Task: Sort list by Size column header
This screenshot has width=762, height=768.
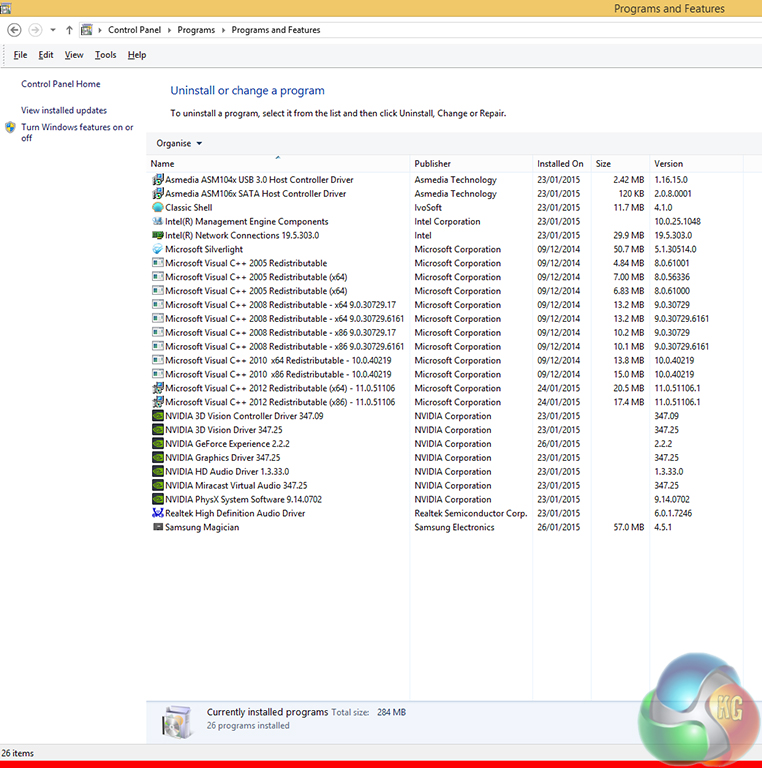Action: pos(620,164)
